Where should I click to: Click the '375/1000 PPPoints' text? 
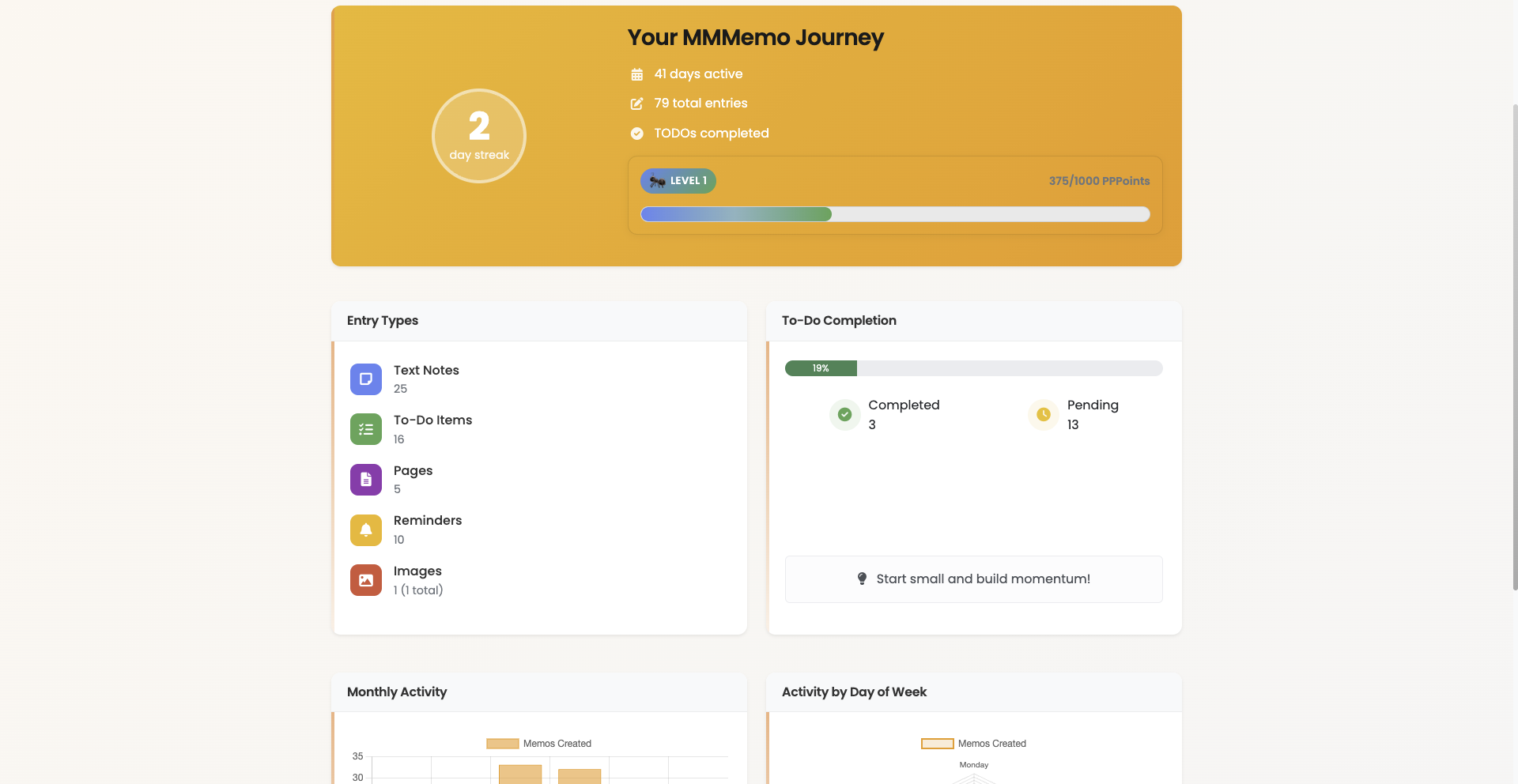coord(1099,181)
